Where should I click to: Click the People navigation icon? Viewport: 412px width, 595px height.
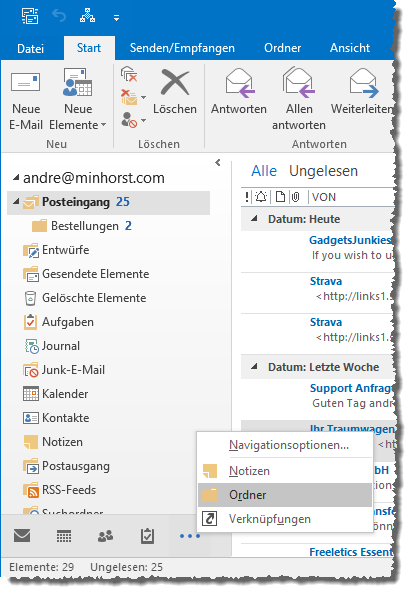point(105,536)
